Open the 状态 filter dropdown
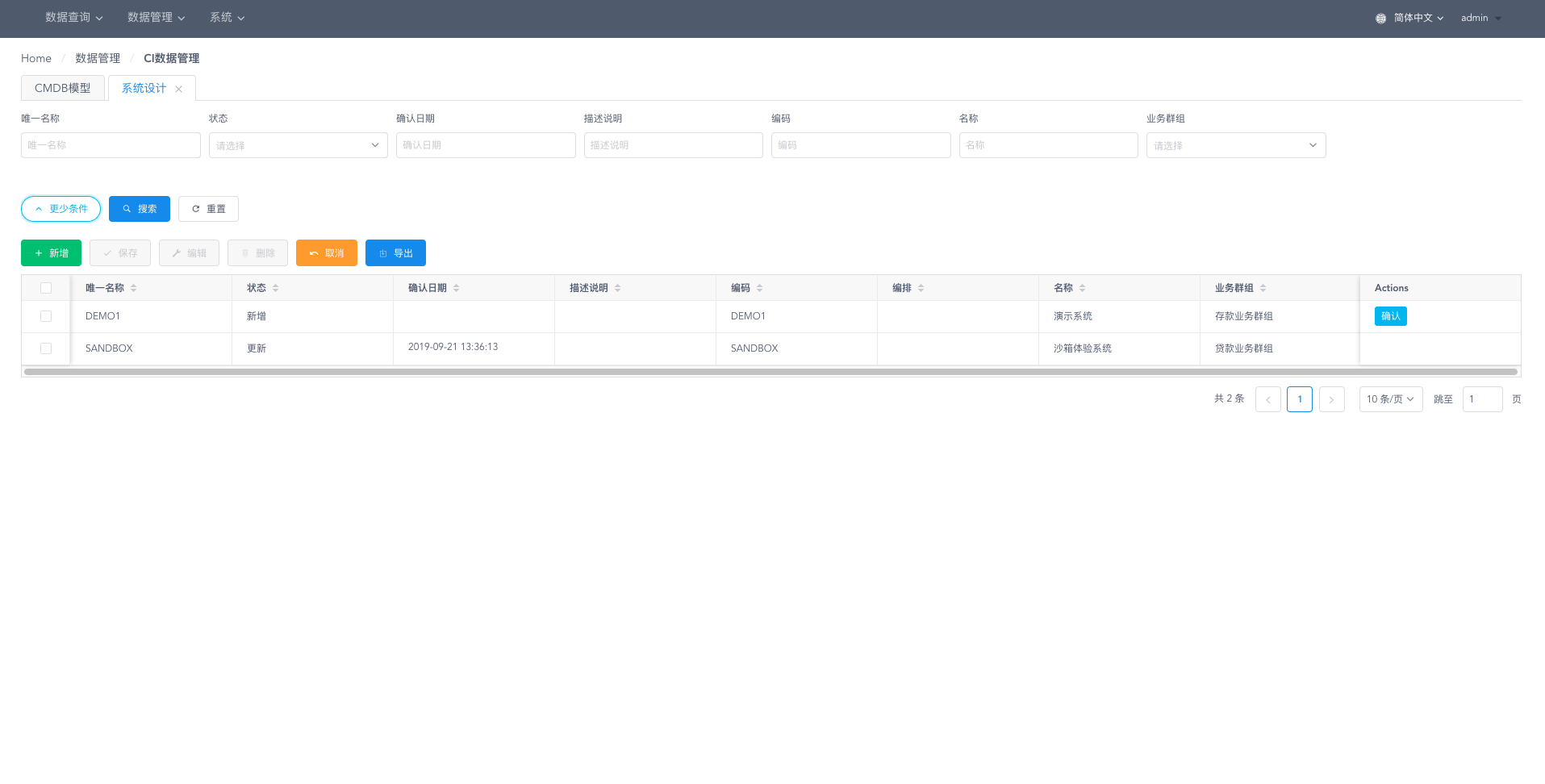Image resolution: width=1545 pixels, height=784 pixels. pos(299,145)
